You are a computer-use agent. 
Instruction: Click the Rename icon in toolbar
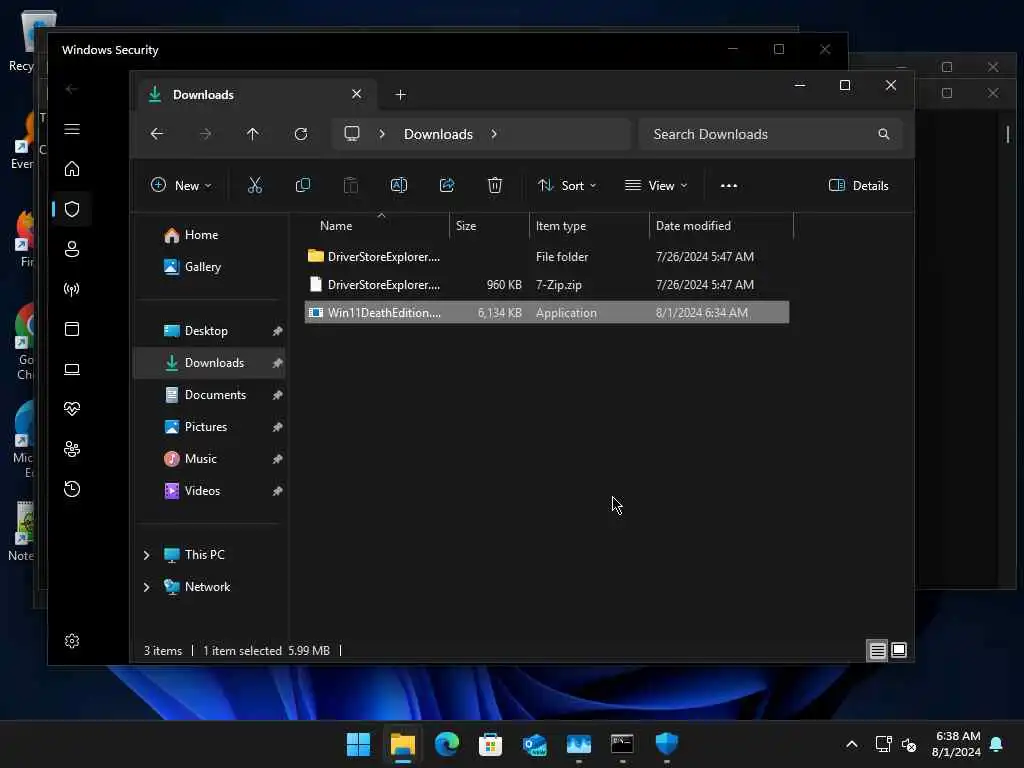tap(398, 185)
